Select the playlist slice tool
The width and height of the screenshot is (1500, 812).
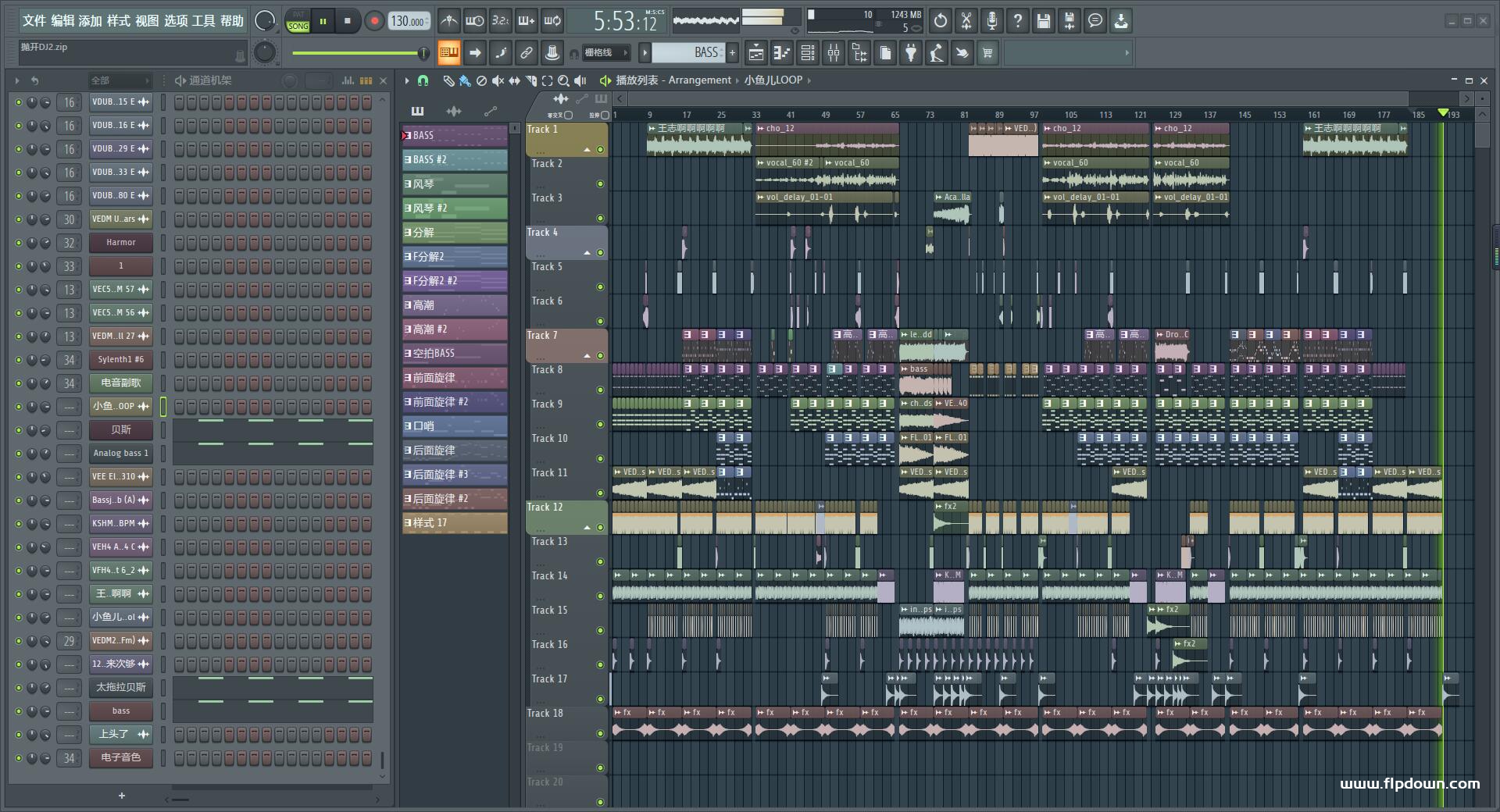(x=531, y=80)
